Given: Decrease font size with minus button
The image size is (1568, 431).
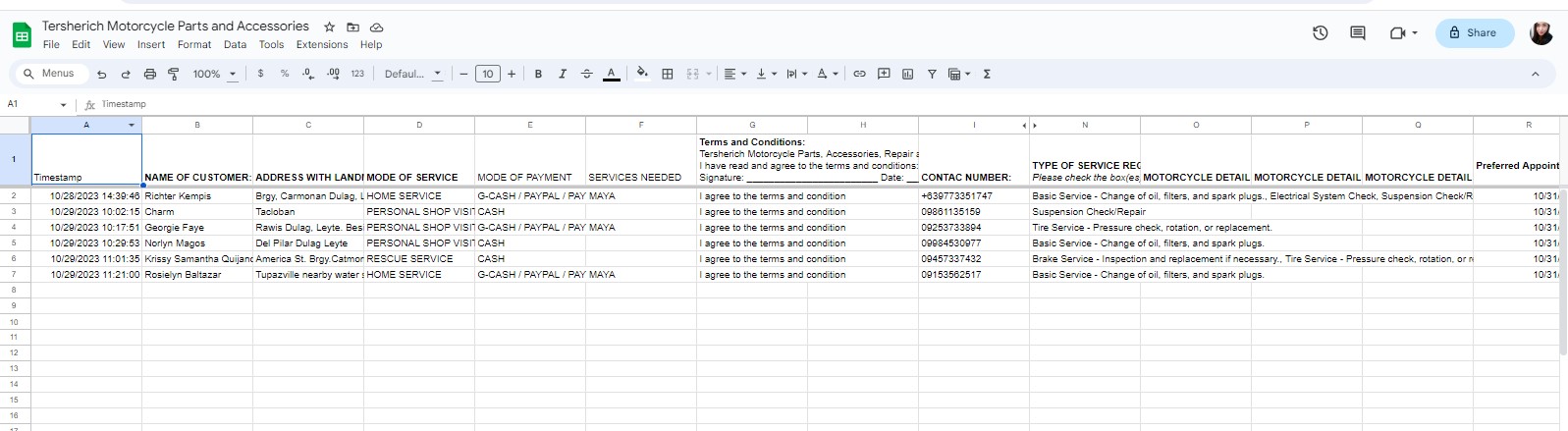Looking at the screenshot, I should tap(463, 74).
